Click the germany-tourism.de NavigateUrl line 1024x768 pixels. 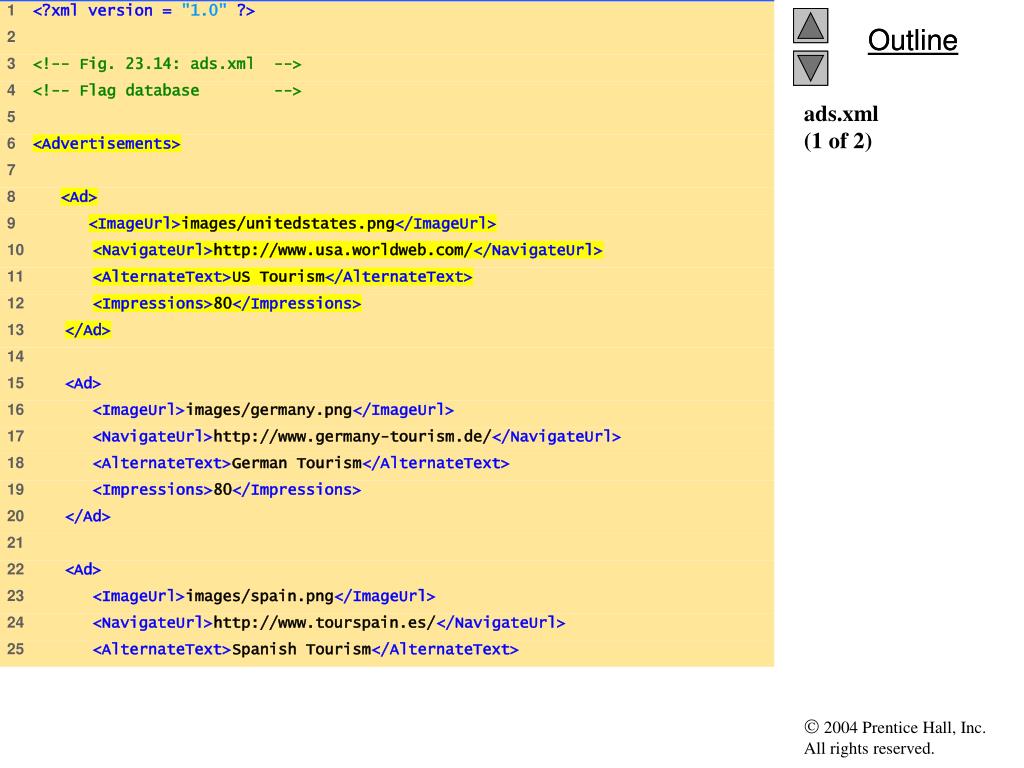tap(357, 436)
